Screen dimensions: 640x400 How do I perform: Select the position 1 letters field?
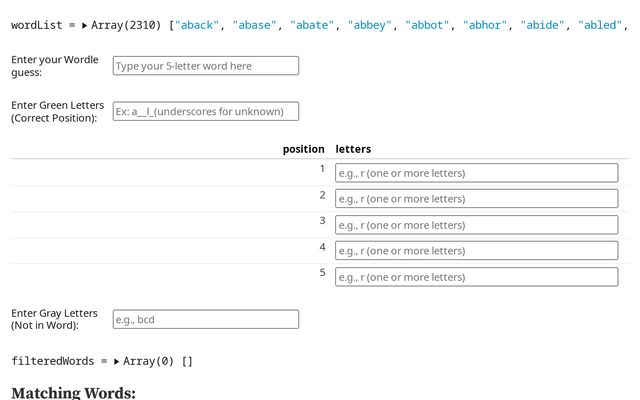pyautogui.click(x=477, y=173)
